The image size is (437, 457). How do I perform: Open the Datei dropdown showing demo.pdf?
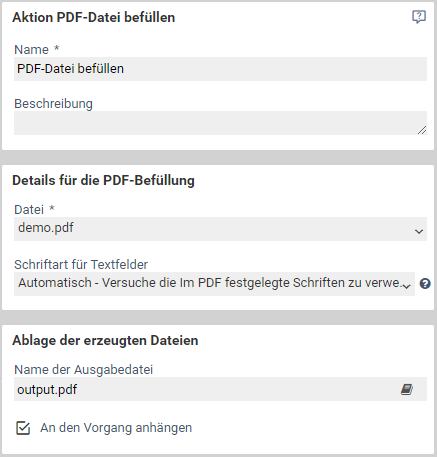(220, 229)
